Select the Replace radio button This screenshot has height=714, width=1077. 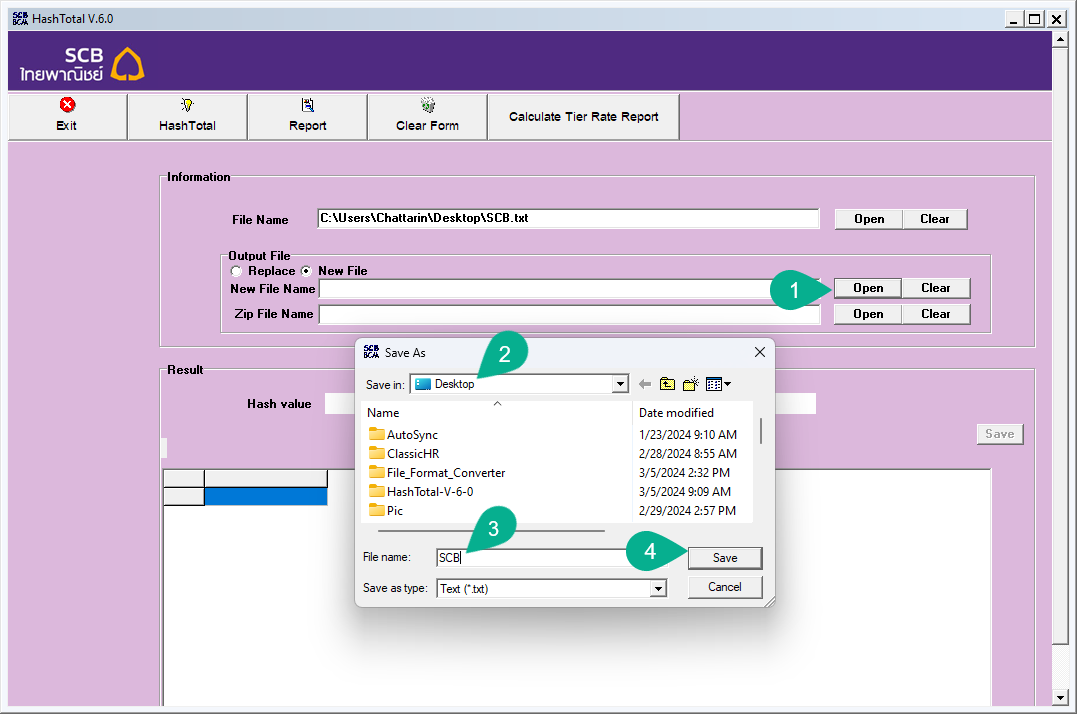click(x=236, y=271)
